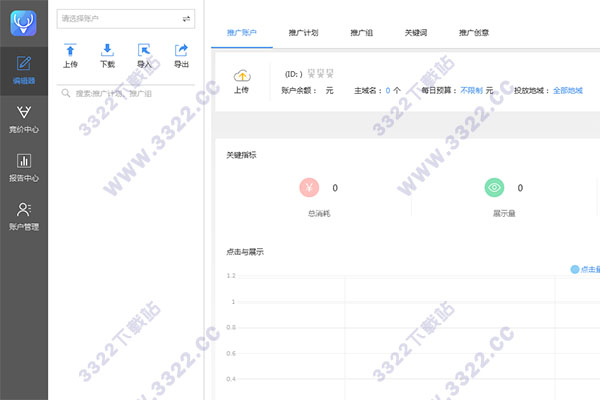Image resolution: width=600 pixels, height=400 pixels.
Task: Click the switch arrows in account selector
Action: pyautogui.click(x=186, y=19)
